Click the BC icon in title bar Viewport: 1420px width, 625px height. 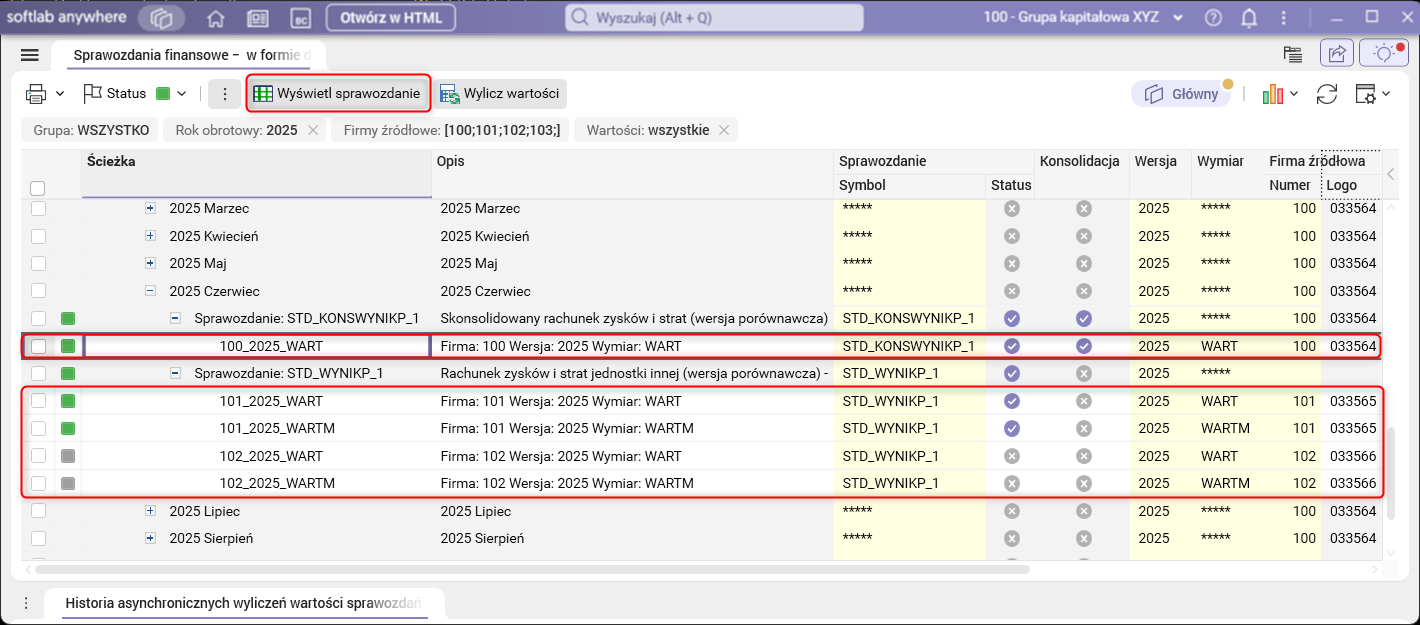[x=301, y=18]
